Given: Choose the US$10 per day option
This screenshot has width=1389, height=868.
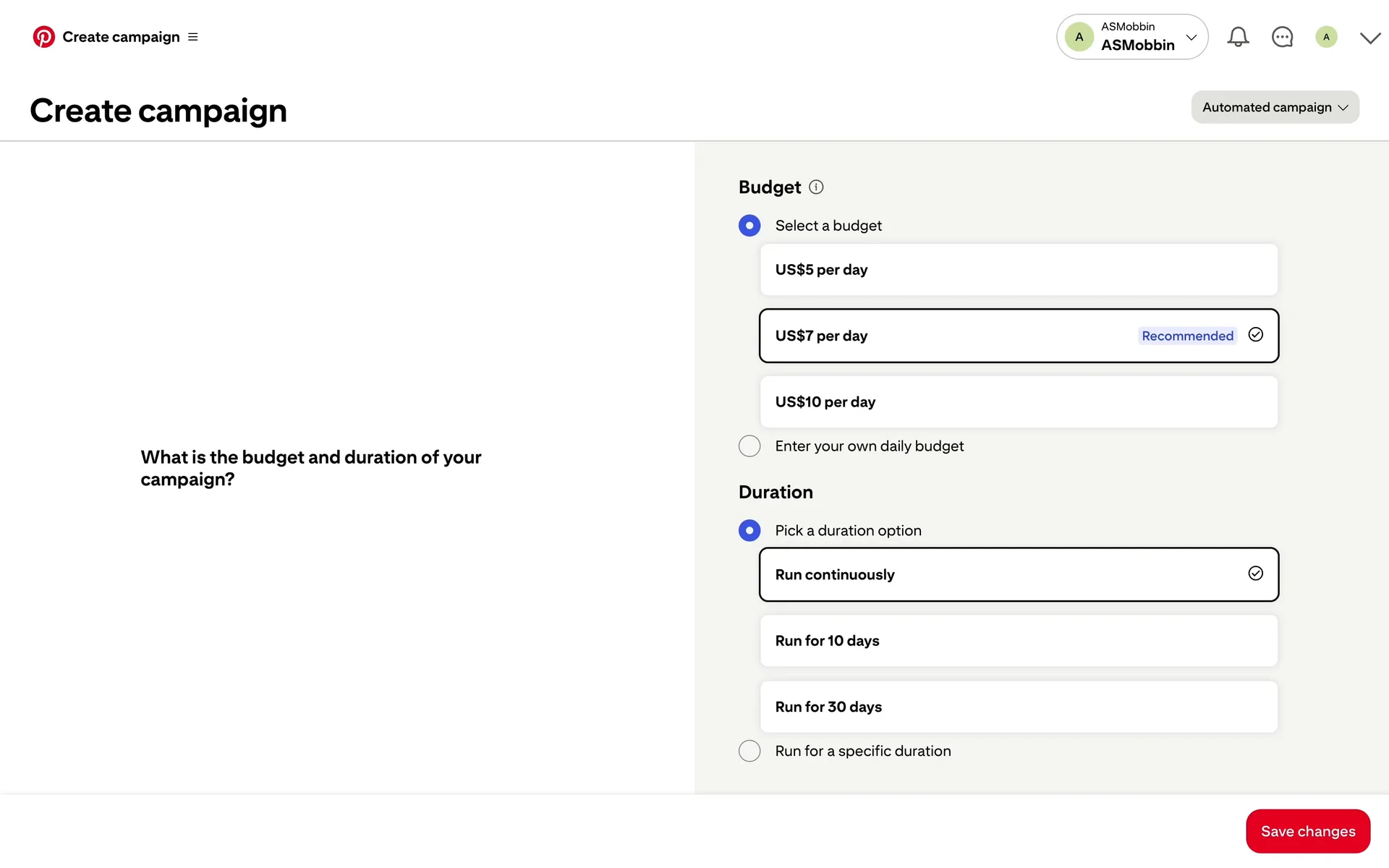Looking at the screenshot, I should (x=1019, y=402).
